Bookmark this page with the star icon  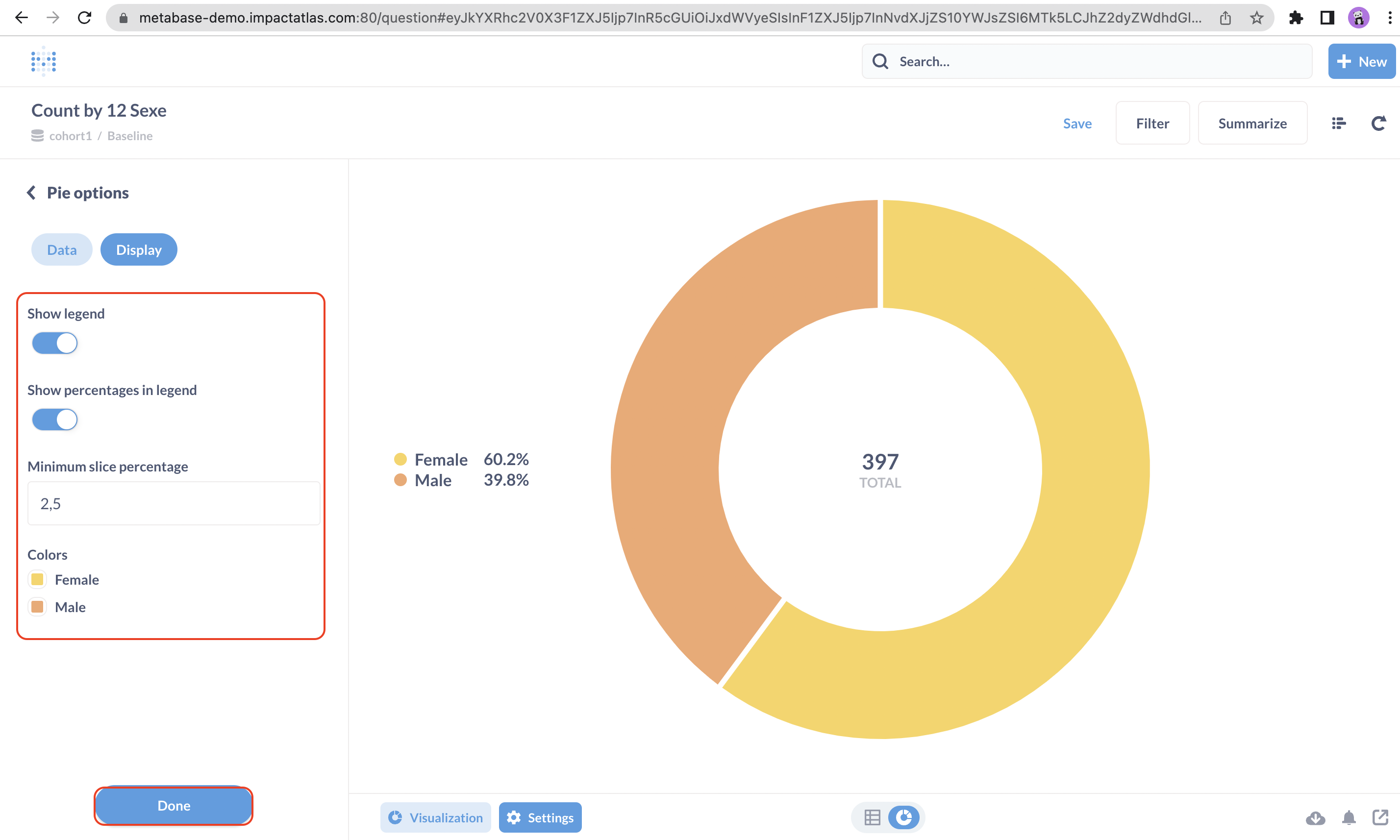(x=1257, y=18)
